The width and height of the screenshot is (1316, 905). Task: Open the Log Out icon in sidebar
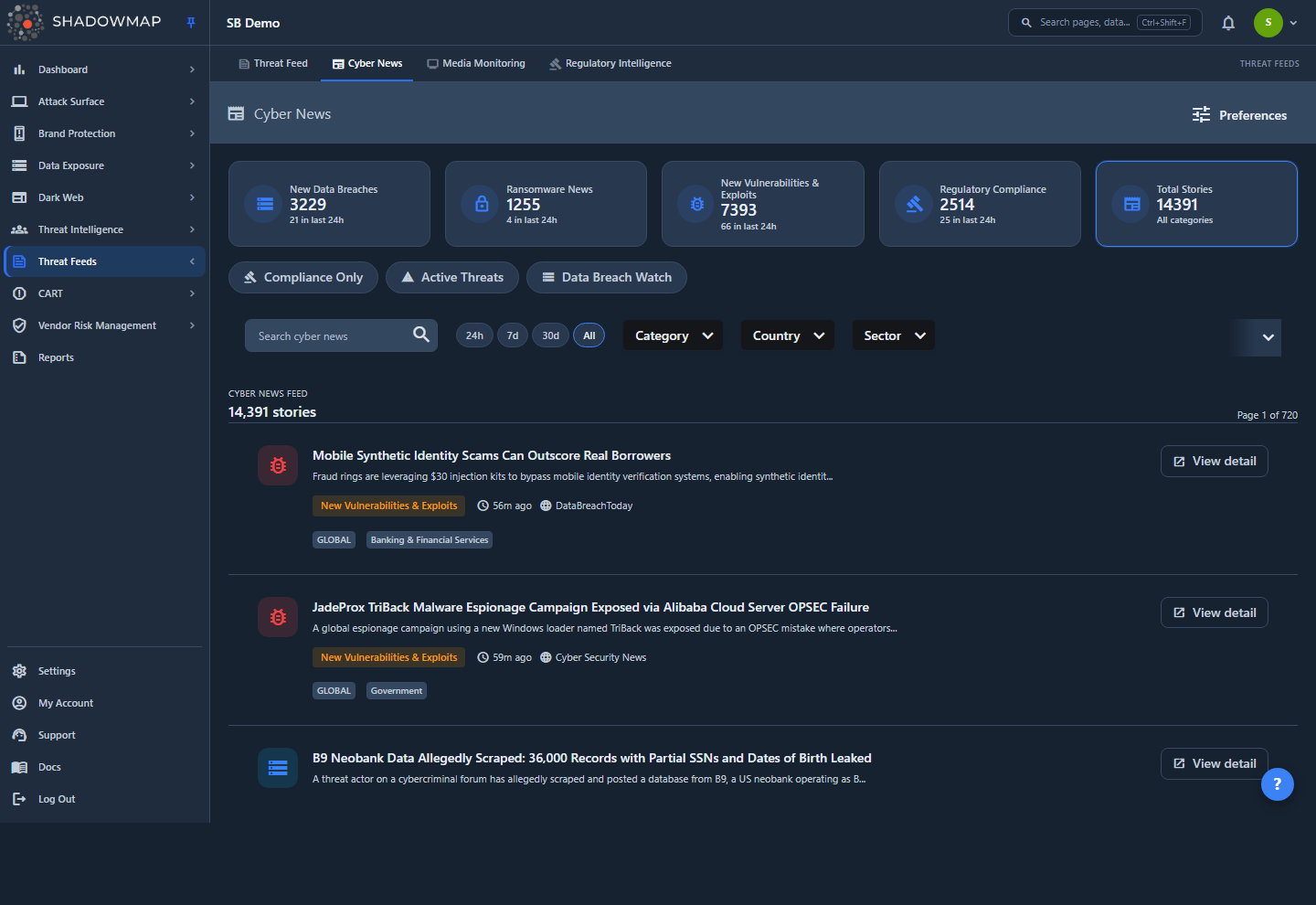point(19,799)
